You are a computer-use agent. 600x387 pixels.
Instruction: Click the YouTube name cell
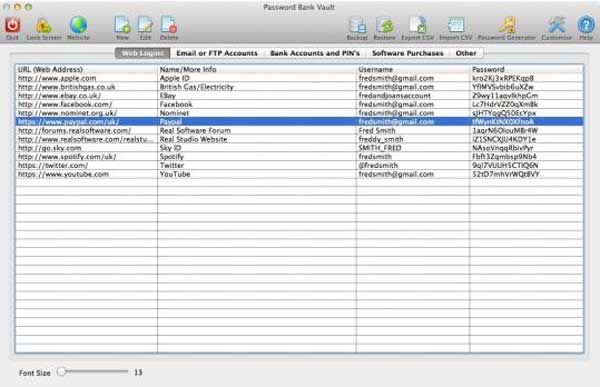[x=257, y=174]
